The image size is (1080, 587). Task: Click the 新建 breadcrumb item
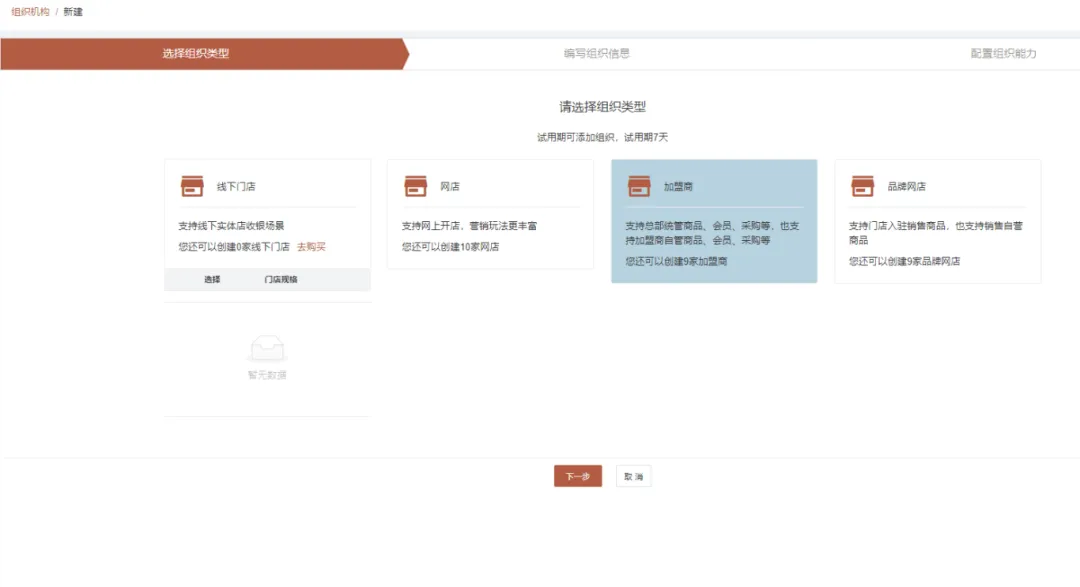[73, 12]
